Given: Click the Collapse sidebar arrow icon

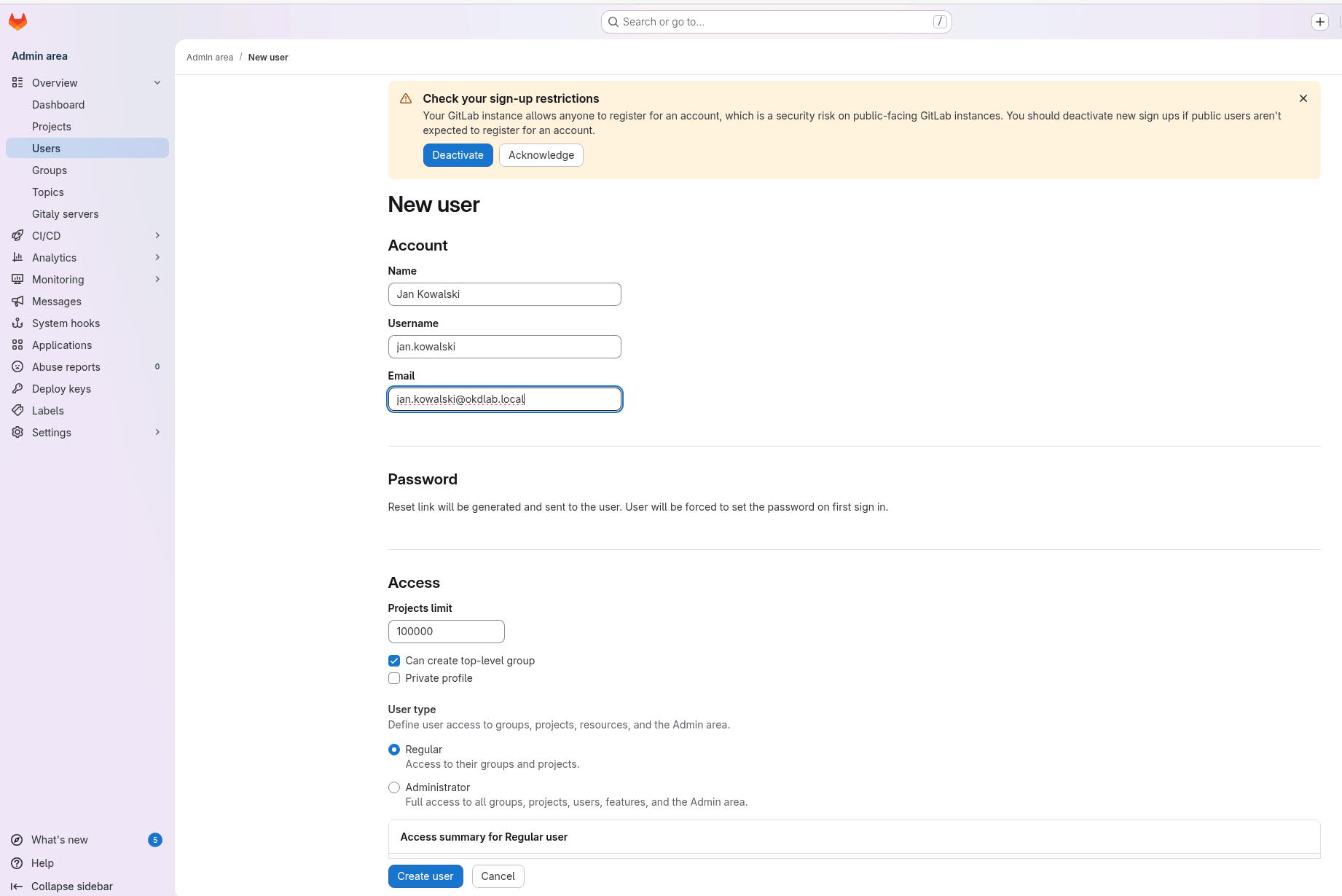Looking at the screenshot, I should click(17, 887).
